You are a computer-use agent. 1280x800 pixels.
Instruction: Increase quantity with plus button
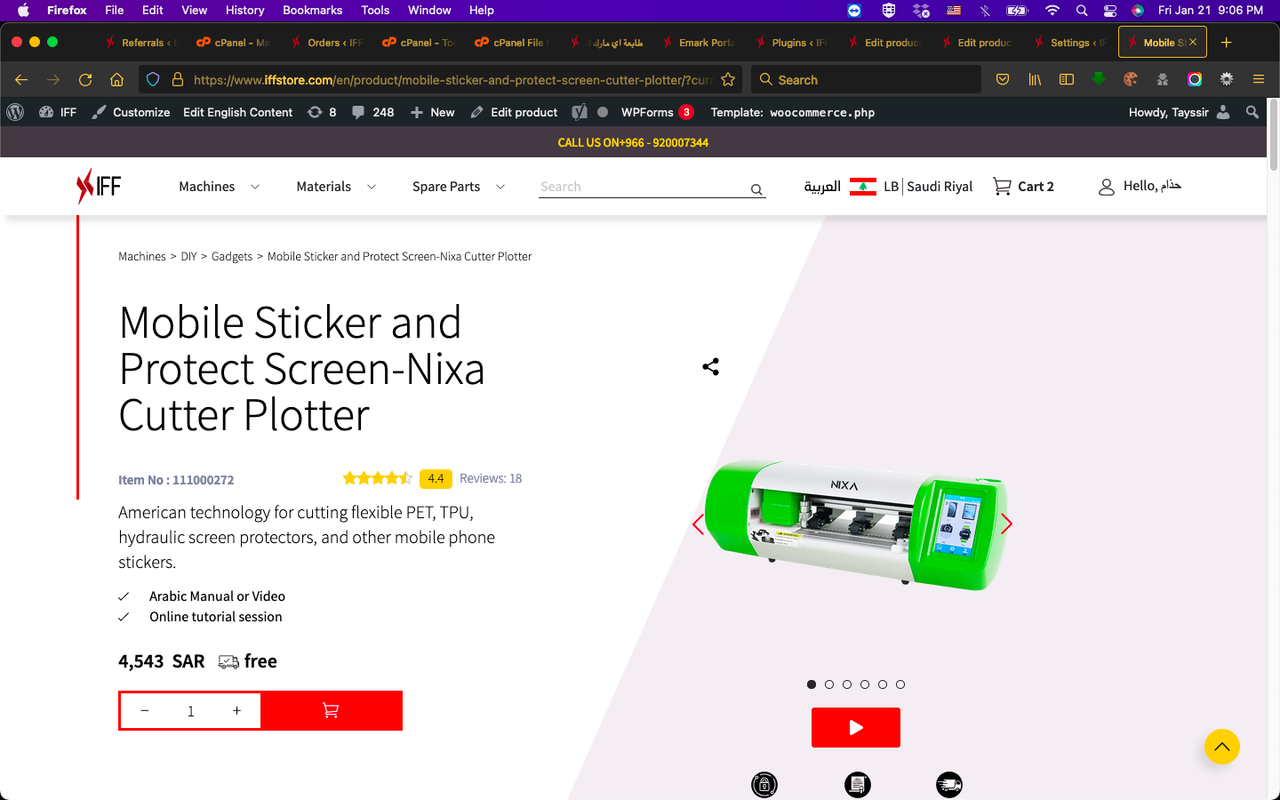[x=237, y=711]
